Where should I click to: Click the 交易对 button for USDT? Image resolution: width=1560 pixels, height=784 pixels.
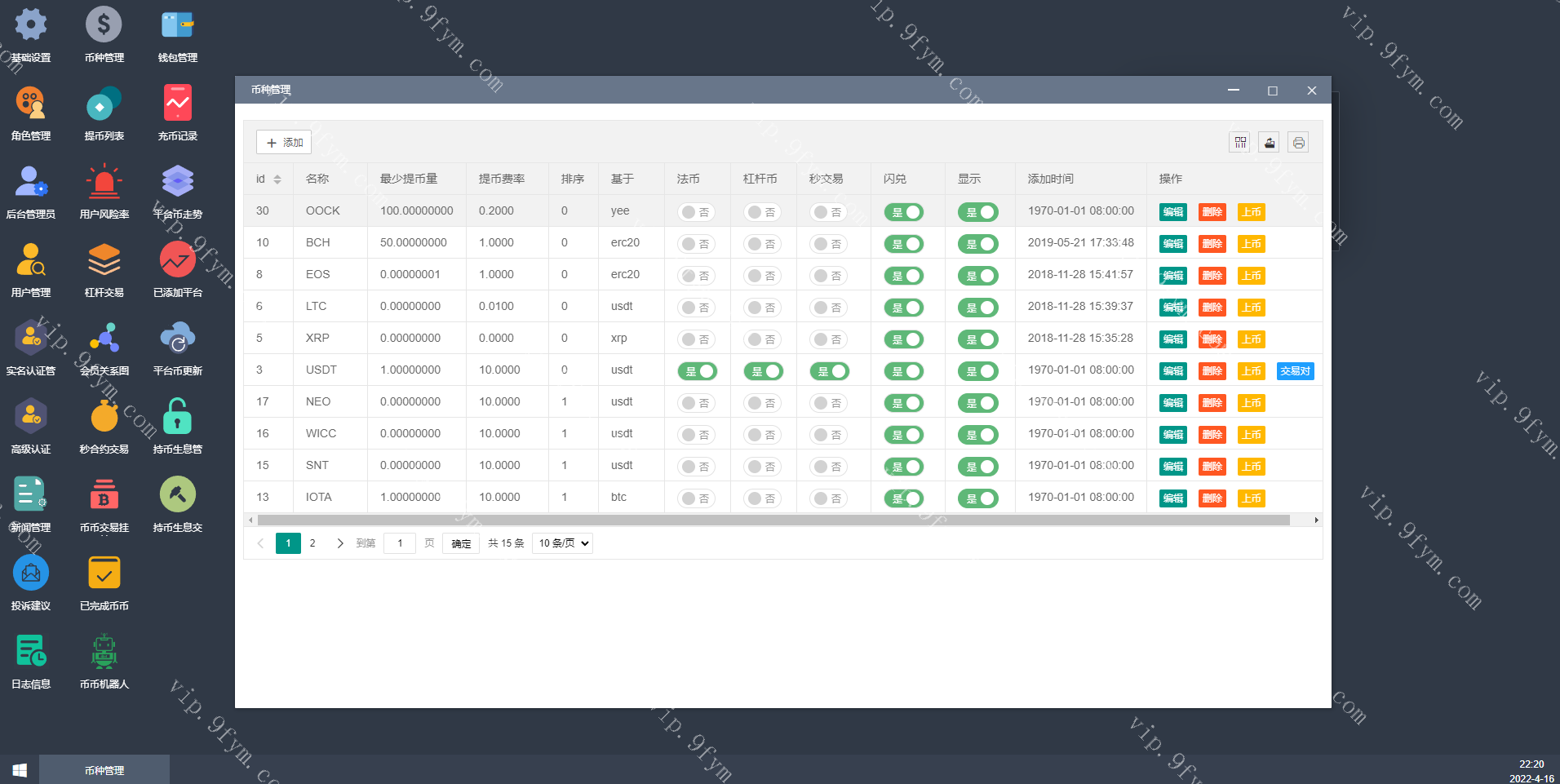[1295, 371]
